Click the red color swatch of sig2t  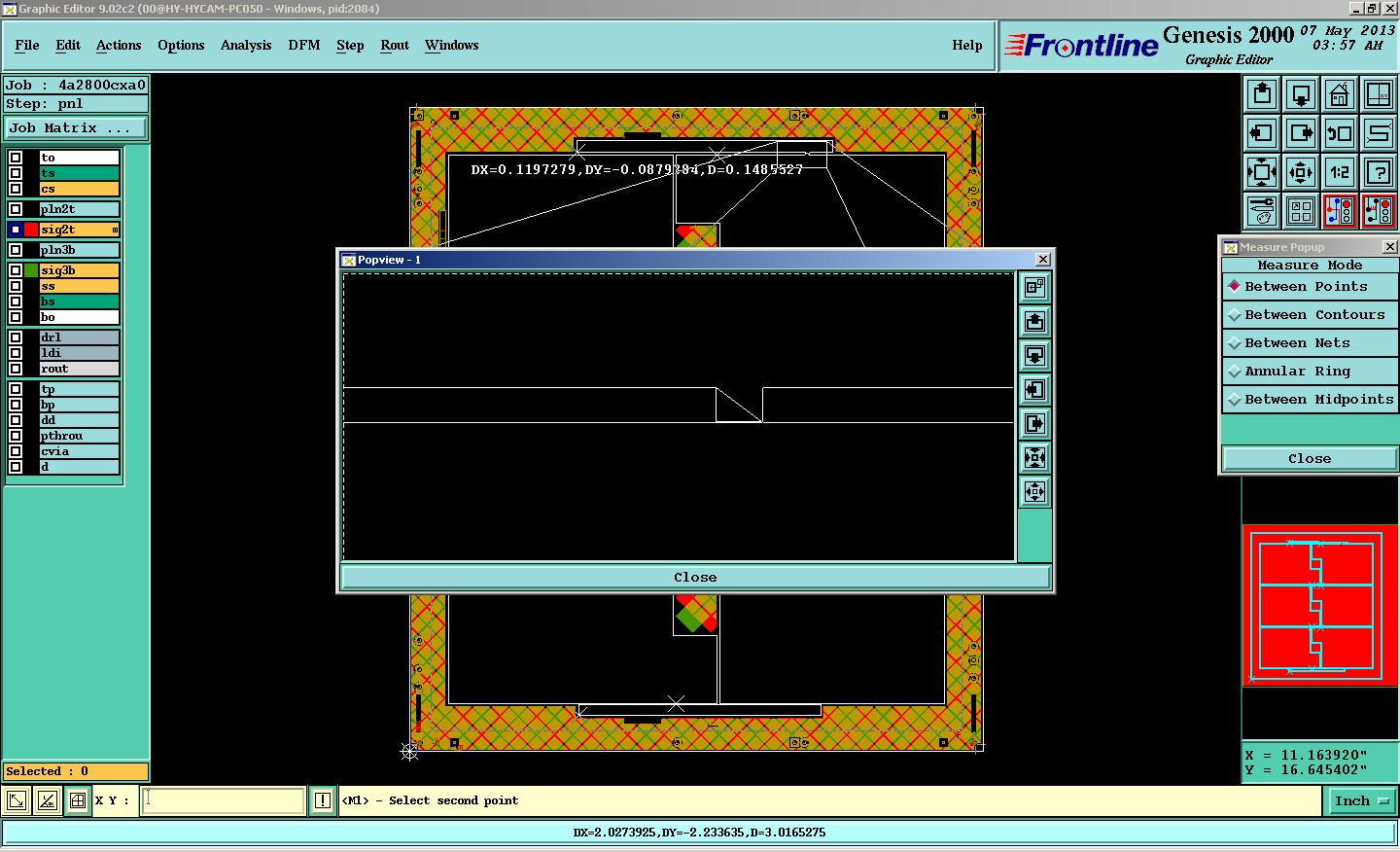pyautogui.click(x=31, y=230)
